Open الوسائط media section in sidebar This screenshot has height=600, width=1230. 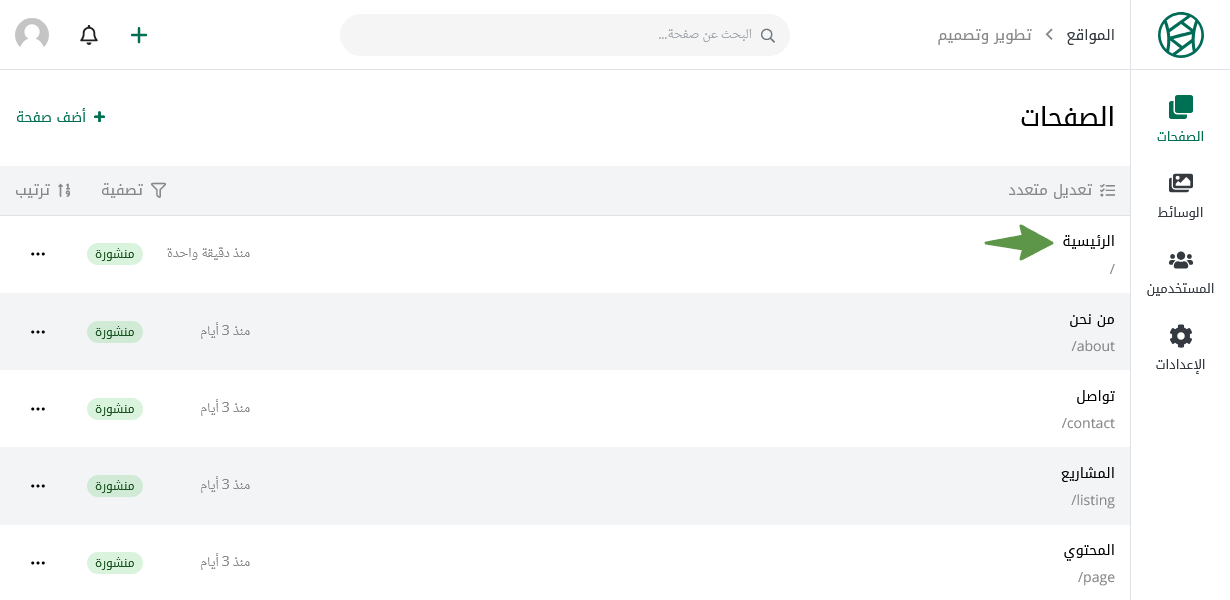coord(1180,196)
